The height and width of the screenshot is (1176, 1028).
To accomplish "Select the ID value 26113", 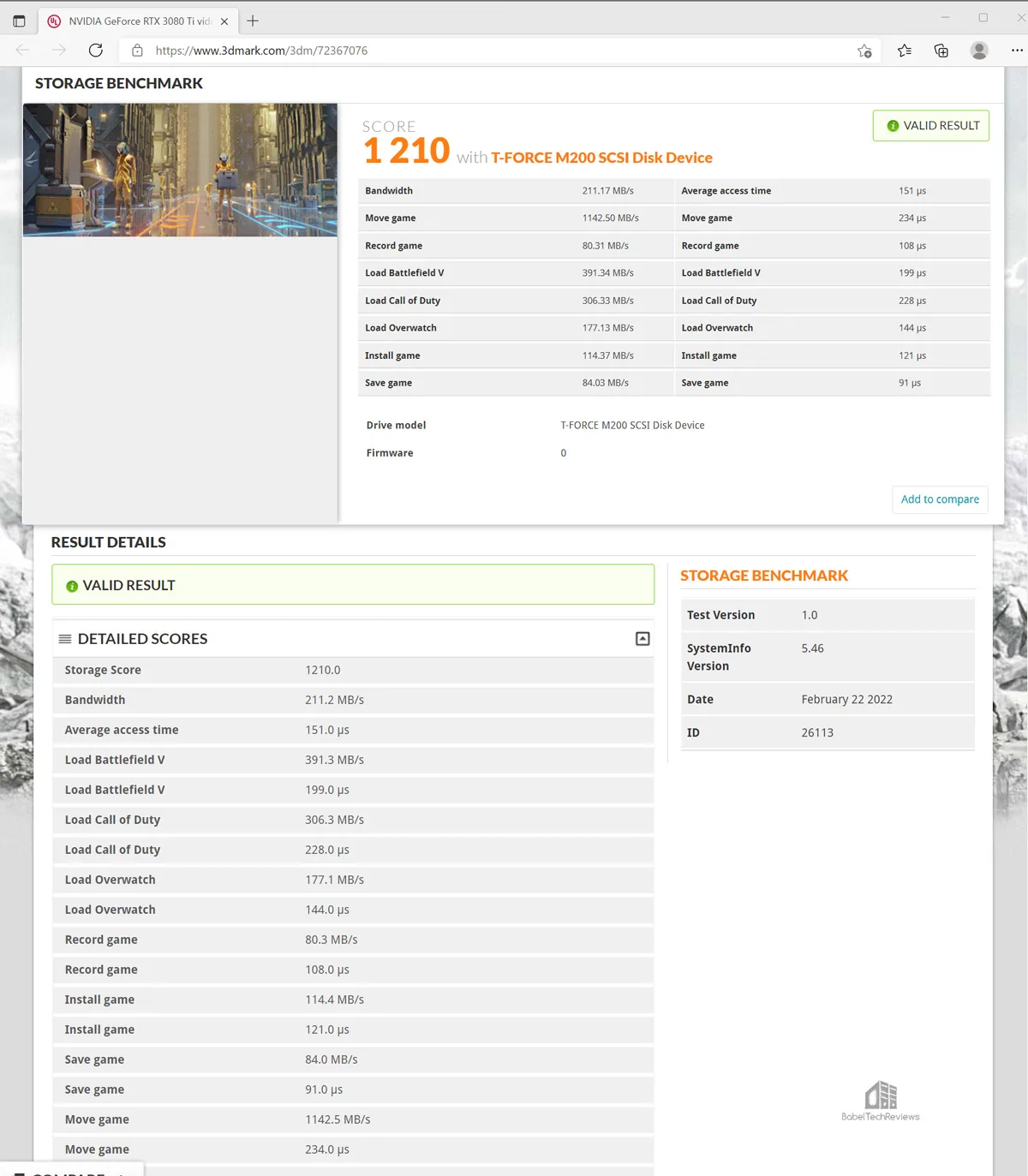I will [817, 733].
